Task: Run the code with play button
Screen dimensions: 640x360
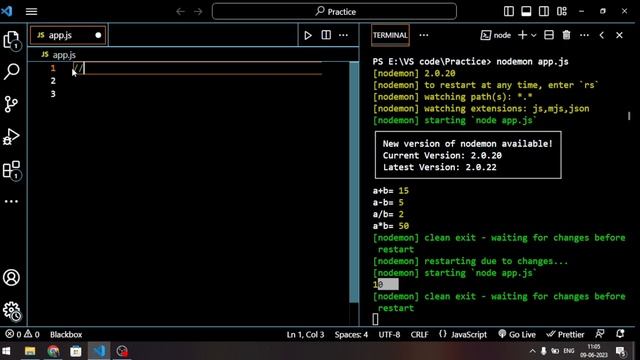Action: coord(308,35)
